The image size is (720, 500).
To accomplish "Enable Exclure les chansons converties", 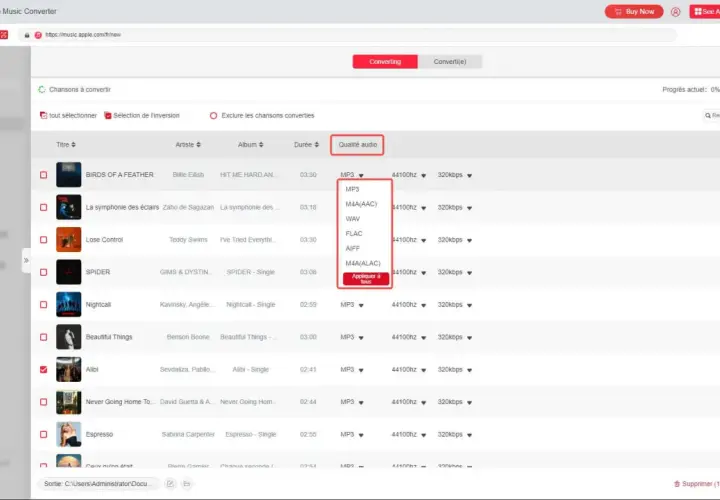I will tap(214, 116).
